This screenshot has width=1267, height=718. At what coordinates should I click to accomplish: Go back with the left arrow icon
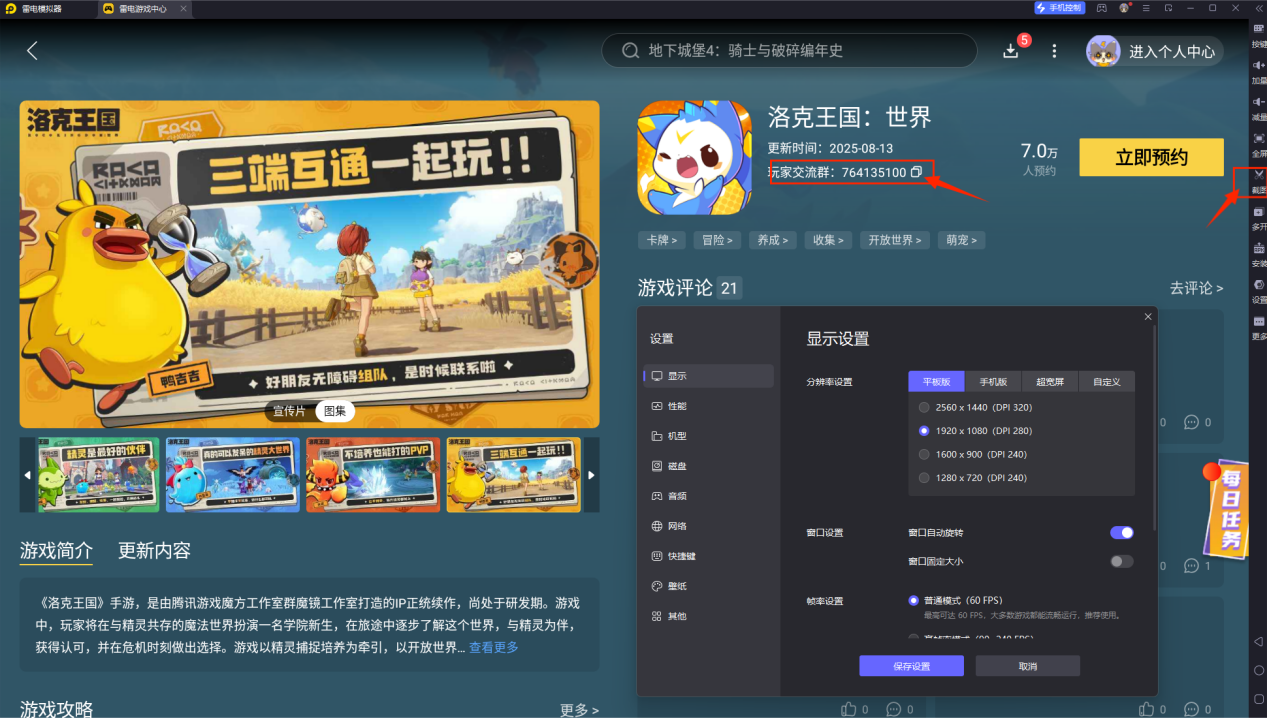(x=32, y=51)
